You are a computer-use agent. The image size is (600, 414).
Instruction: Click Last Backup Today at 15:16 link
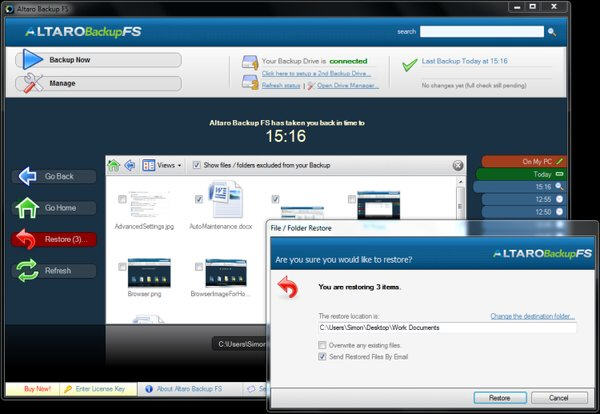pyautogui.click(x=465, y=61)
